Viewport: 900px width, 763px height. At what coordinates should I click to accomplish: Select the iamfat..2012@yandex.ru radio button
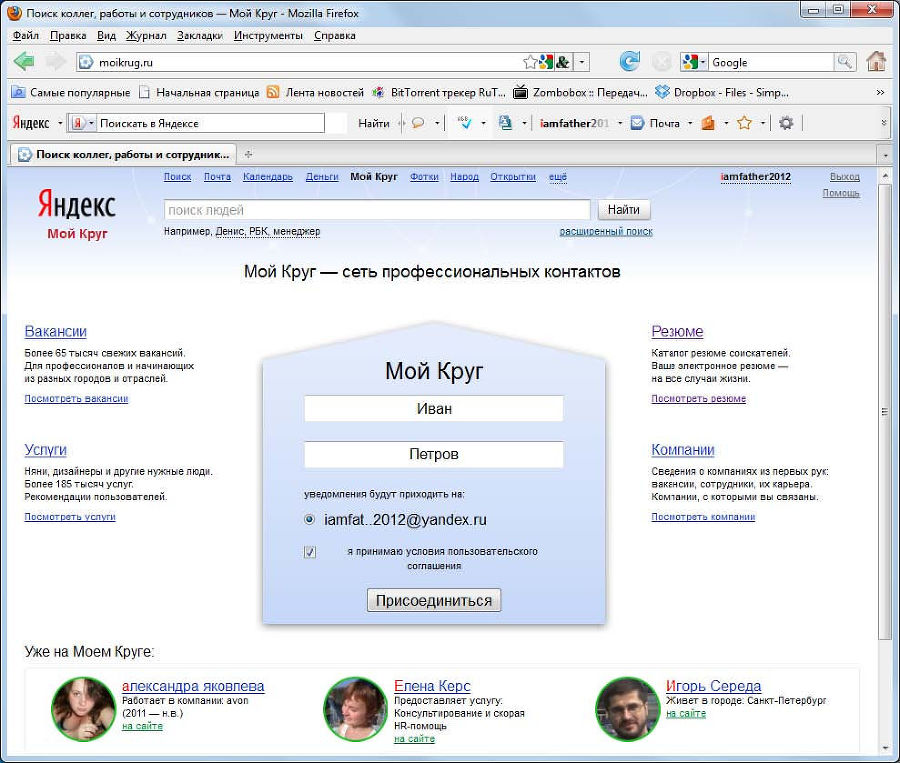click(x=310, y=520)
